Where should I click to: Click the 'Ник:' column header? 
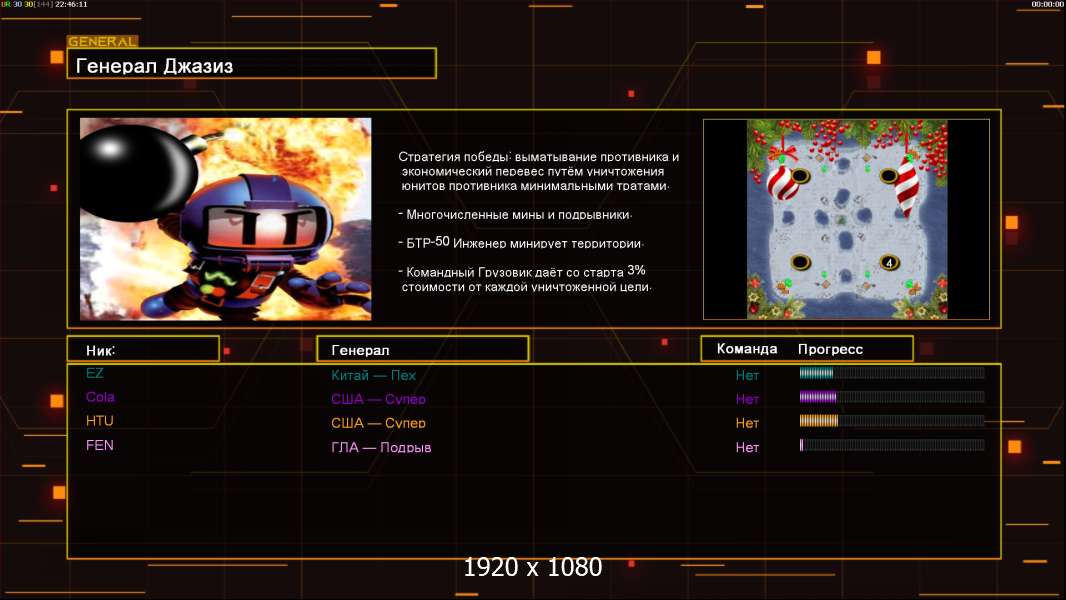(143, 349)
